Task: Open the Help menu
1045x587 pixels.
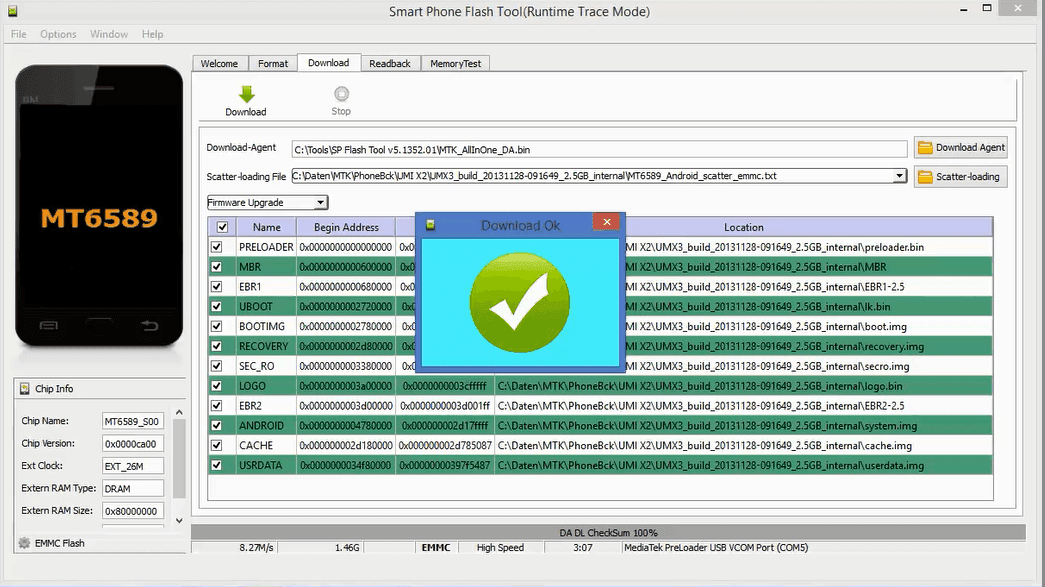Action: tap(152, 34)
